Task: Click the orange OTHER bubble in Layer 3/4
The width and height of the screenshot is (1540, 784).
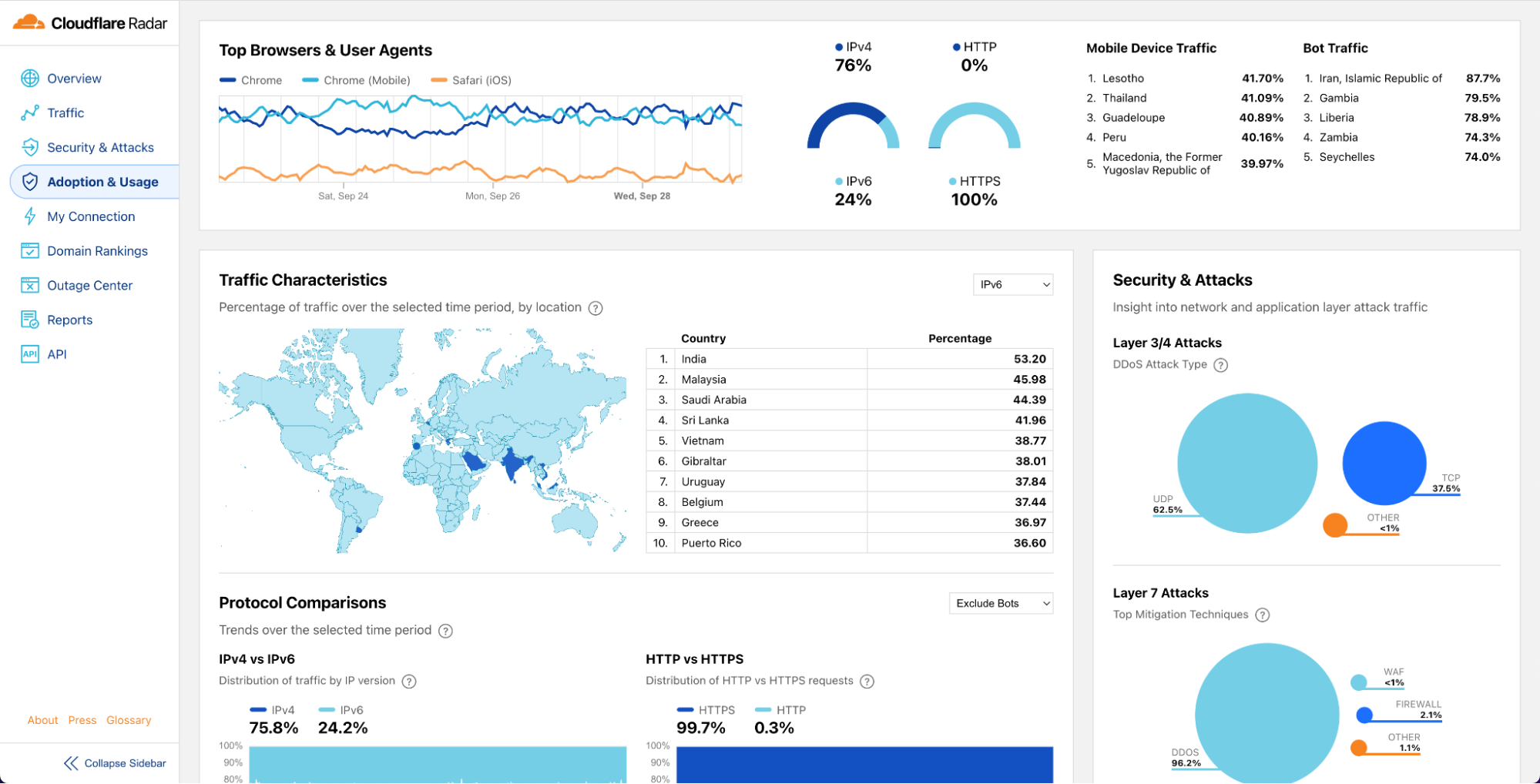Action: point(1335,525)
